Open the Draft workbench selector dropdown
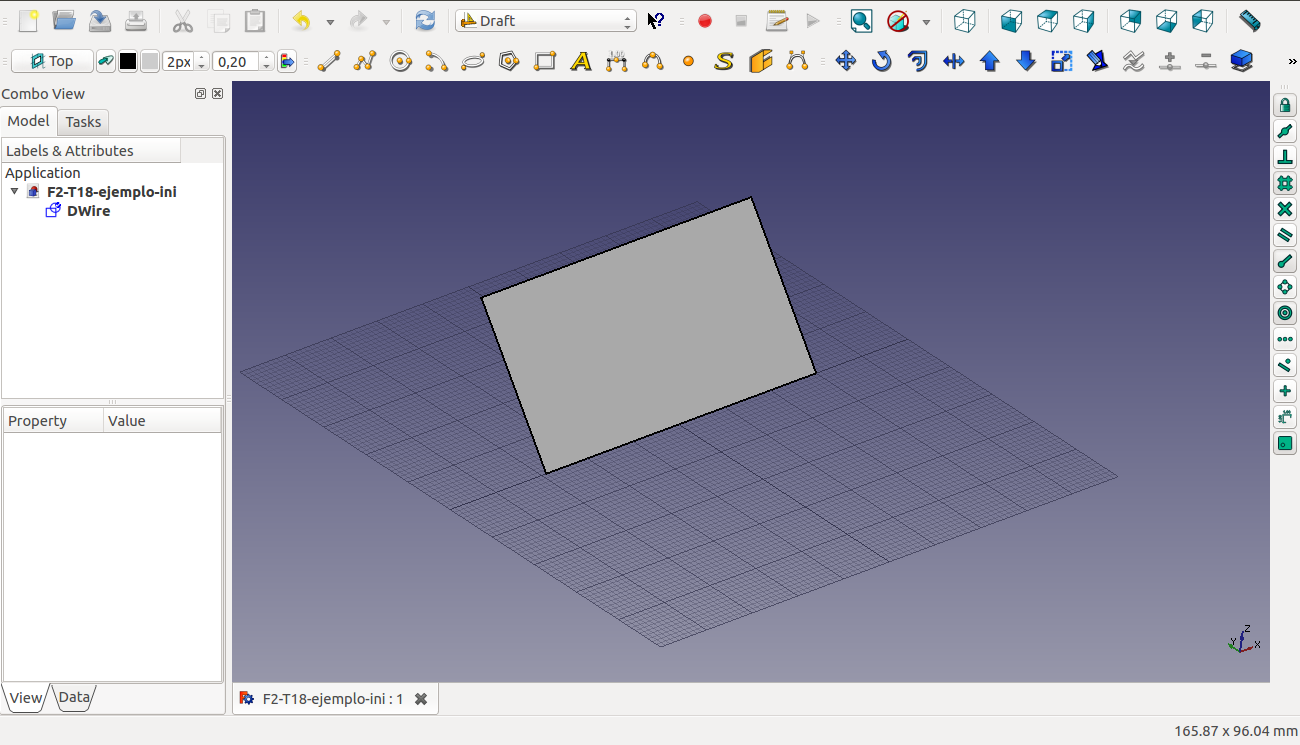 coord(545,21)
